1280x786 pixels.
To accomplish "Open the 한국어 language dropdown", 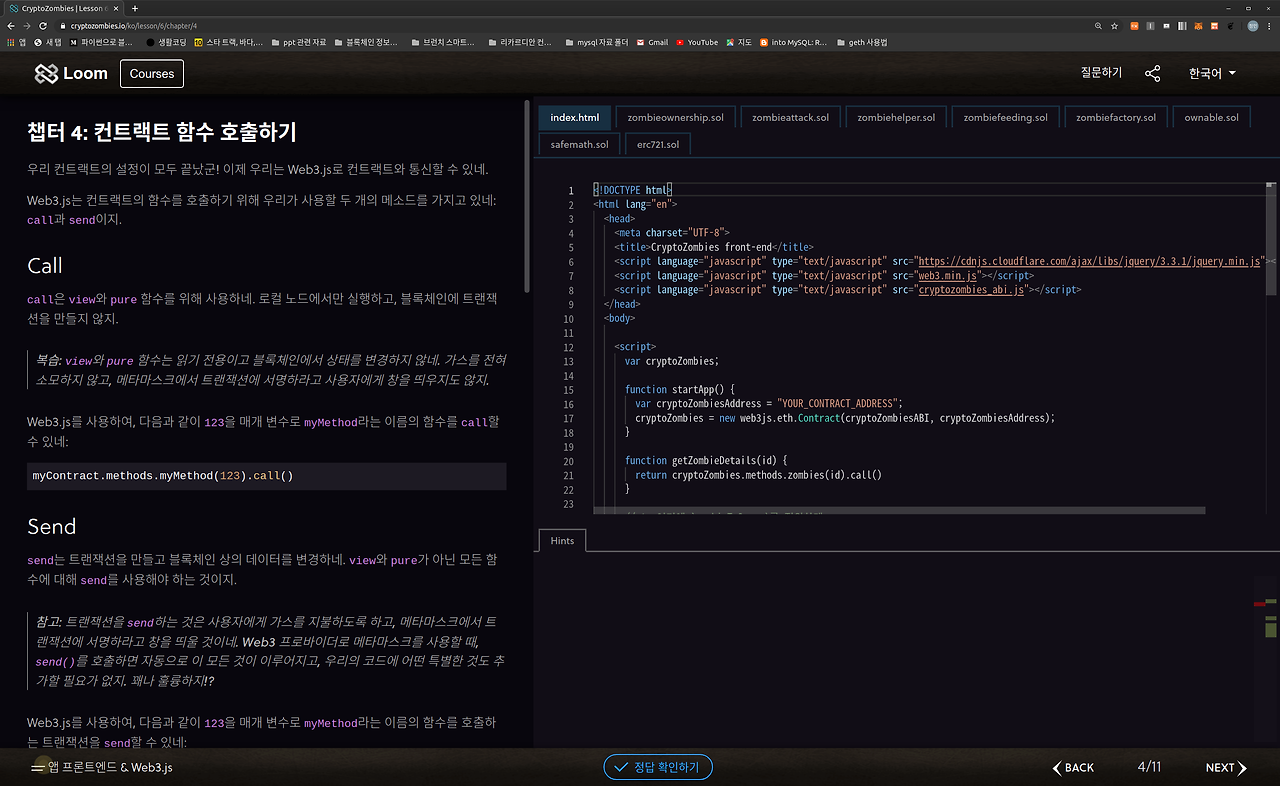I will [x=1212, y=73].
